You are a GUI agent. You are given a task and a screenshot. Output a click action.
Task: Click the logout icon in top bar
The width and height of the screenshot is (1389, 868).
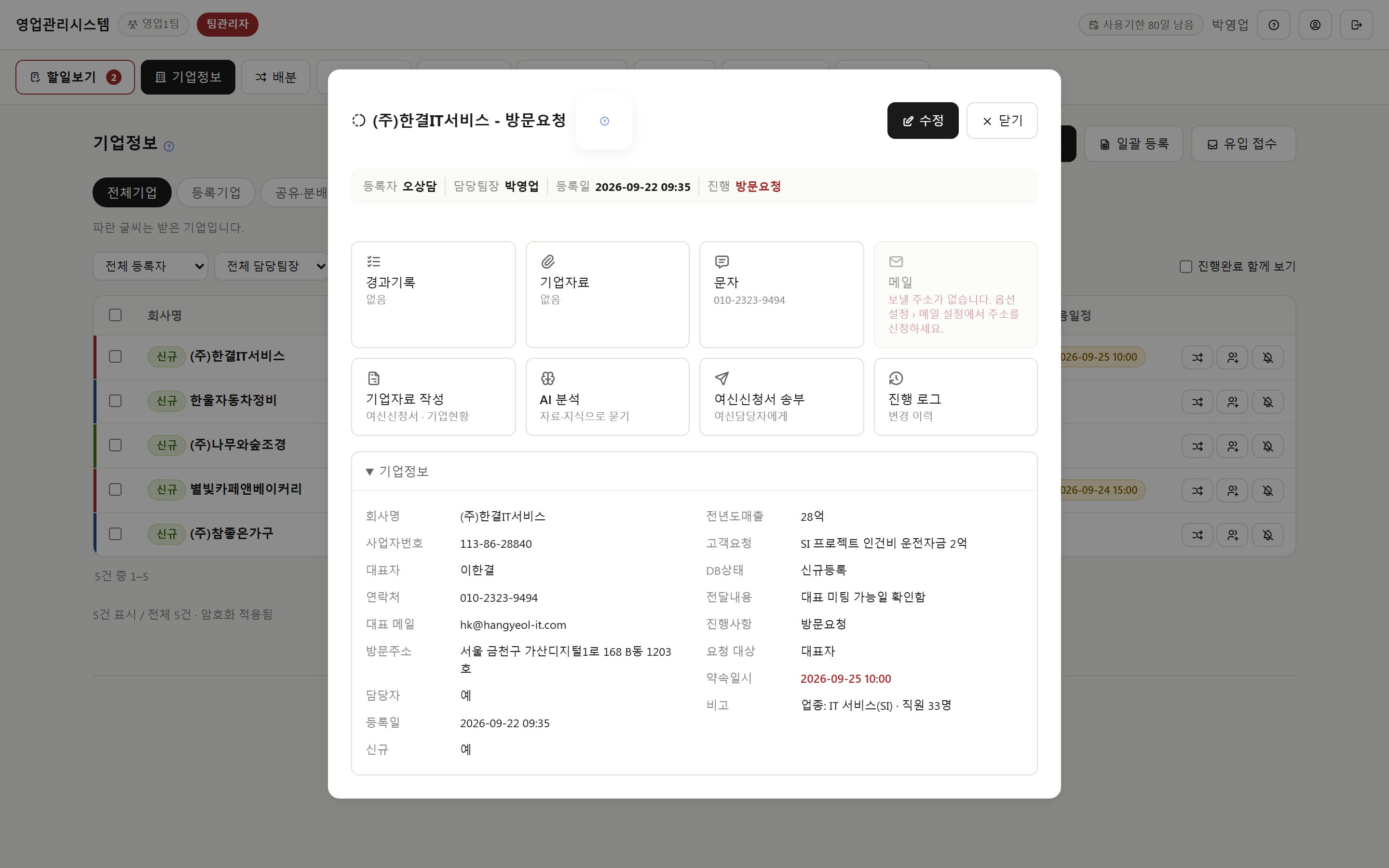tap(1356, 25)
